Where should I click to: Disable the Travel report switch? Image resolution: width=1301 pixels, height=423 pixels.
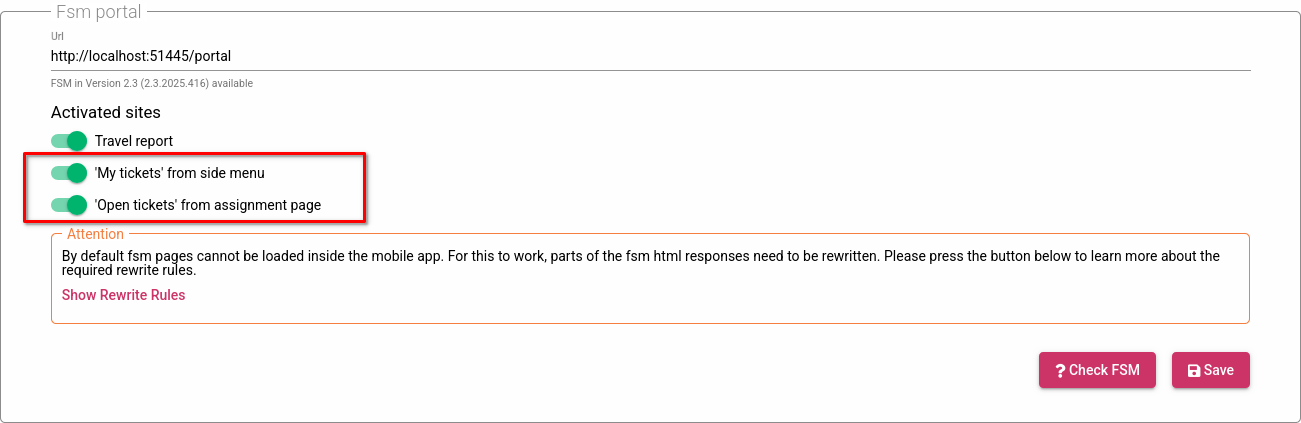[70, 141]
